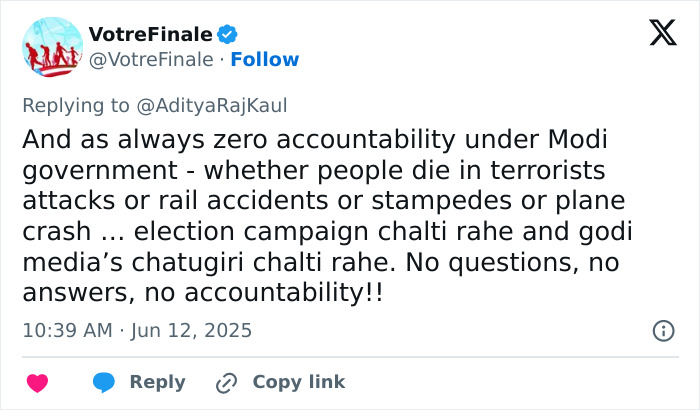Click the chain link icon
Viewport: 700px width, 410px height.
[227, 382]
